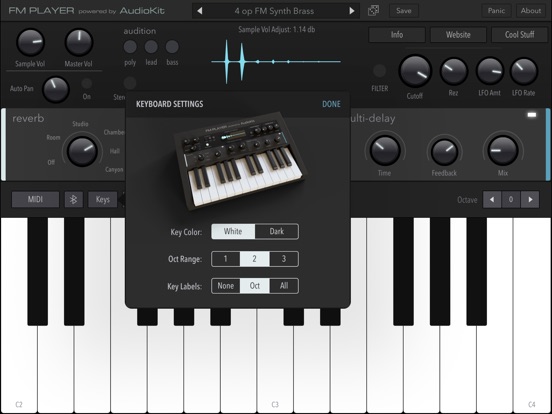The image size is (552, 414).
Task: Adjust the Cutoff knob
Action: point(415,71)
